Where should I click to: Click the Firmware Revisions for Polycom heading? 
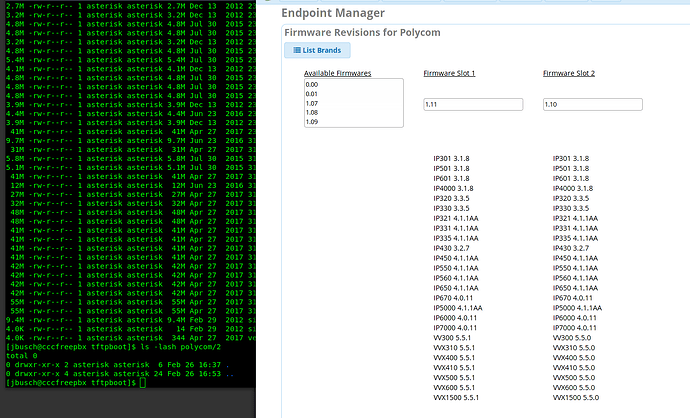coord(362,33)
